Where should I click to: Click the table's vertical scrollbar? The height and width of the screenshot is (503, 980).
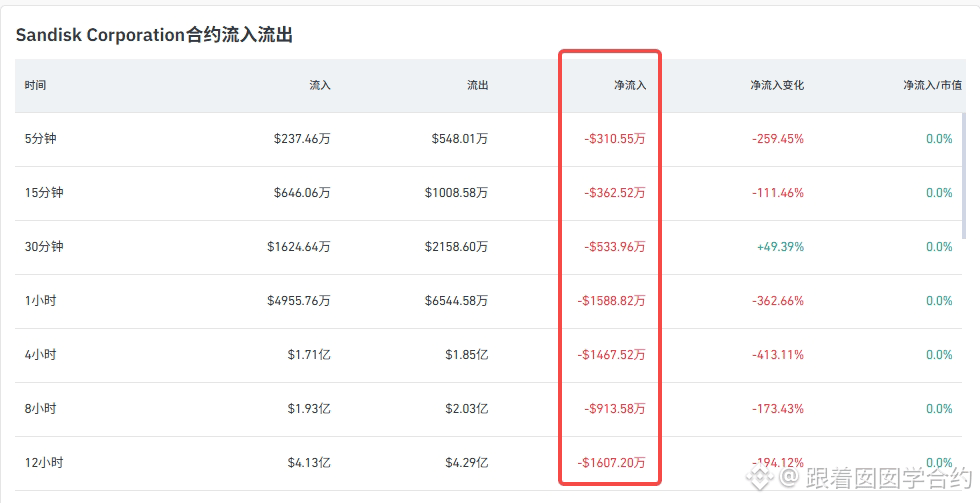coord(964,175)
